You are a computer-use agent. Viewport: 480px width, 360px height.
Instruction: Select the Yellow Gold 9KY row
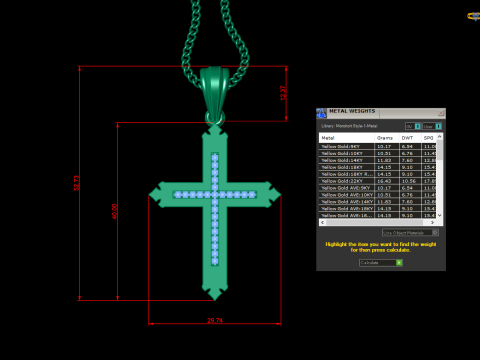[377, 146]
